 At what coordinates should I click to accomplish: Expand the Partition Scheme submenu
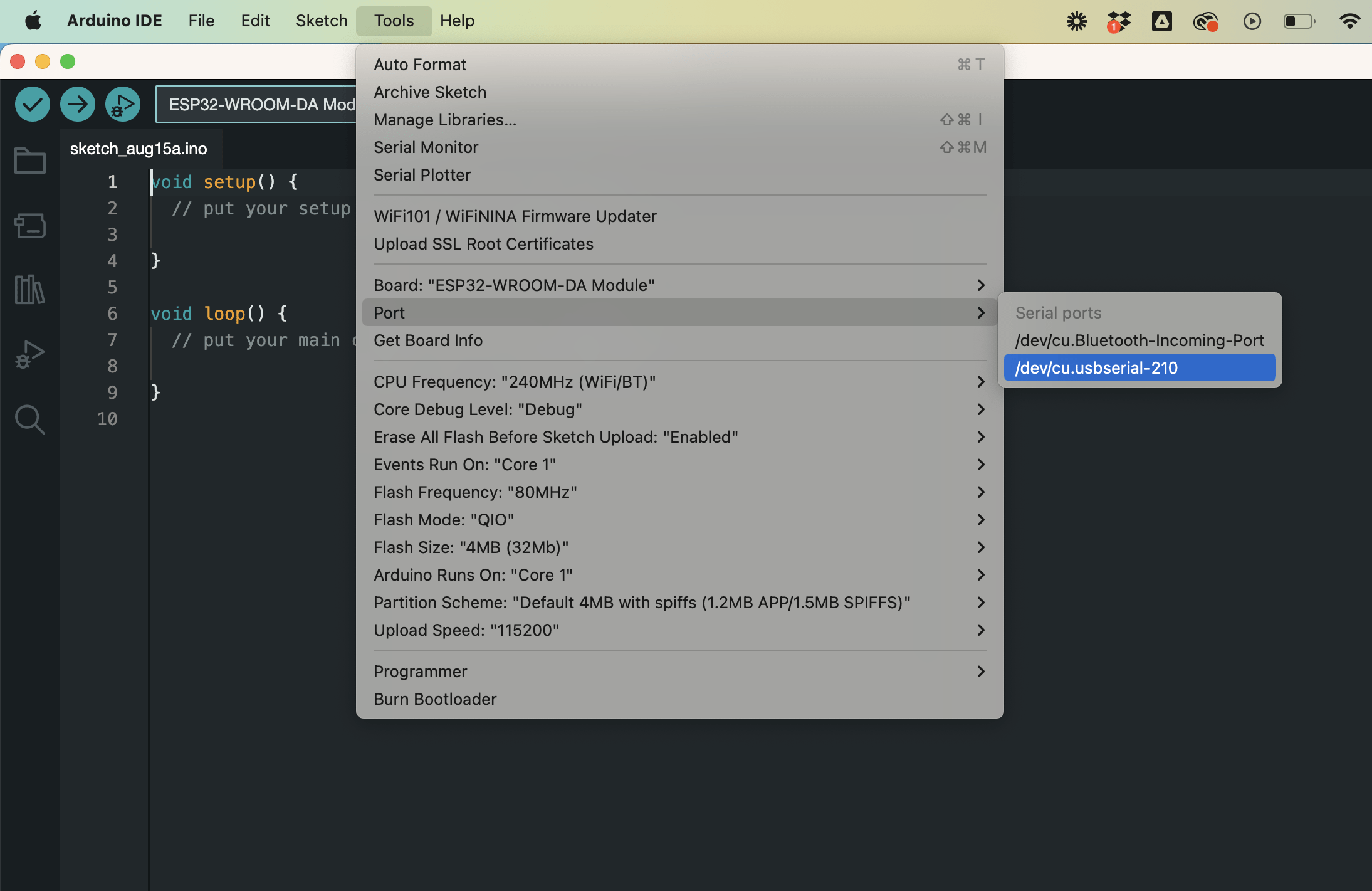[679, 603]
